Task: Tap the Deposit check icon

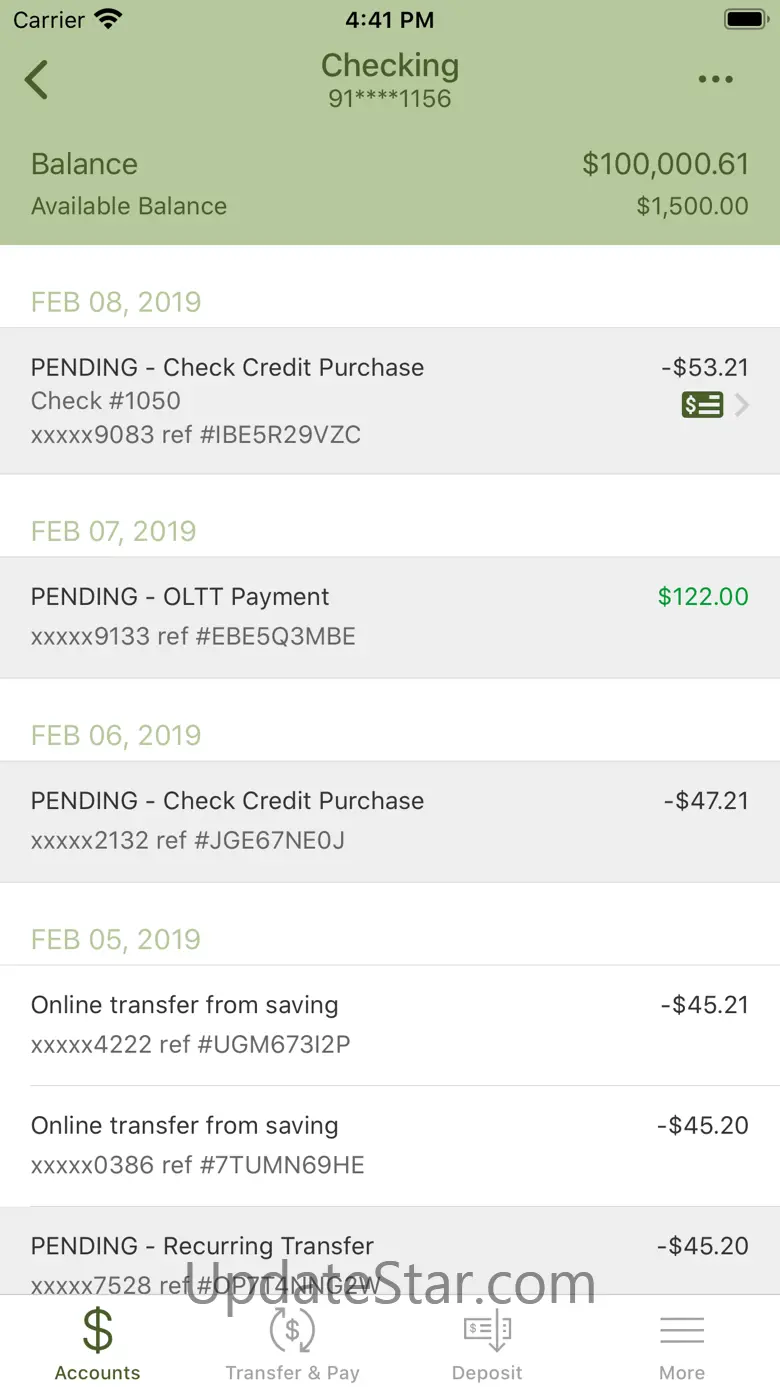Action: click(x=487, y=1331)
